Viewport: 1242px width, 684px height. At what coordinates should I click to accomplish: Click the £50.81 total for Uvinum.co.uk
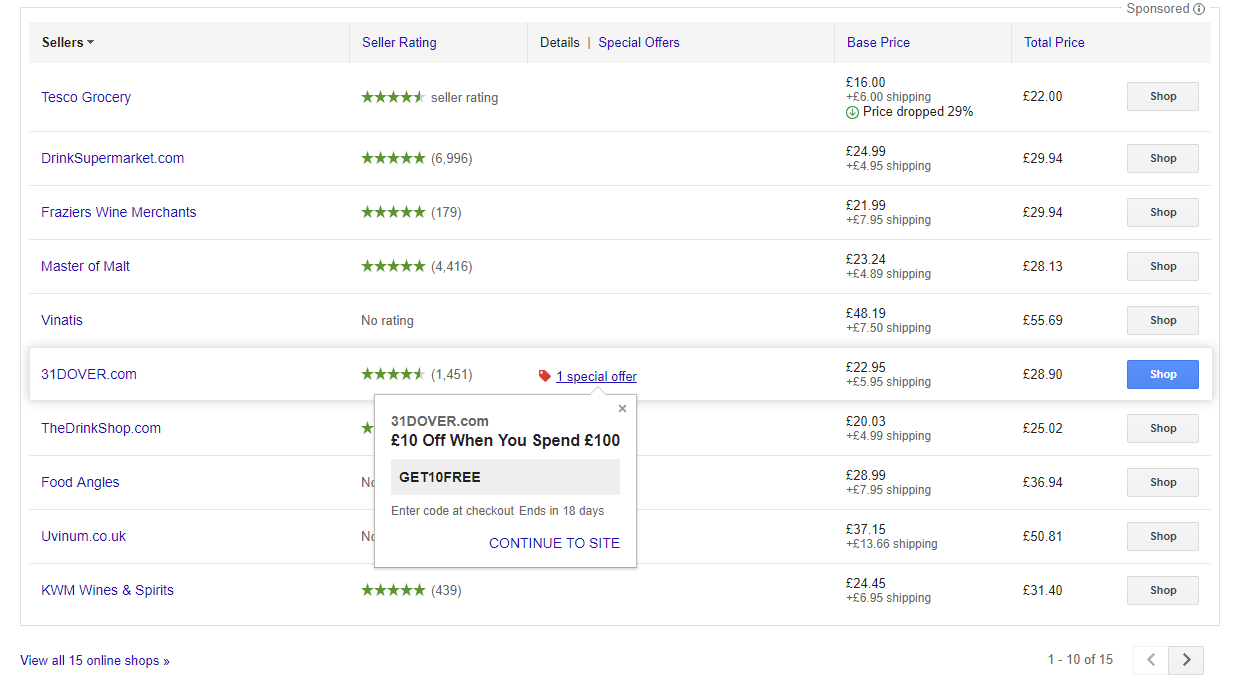click(x=1042, y=536)
